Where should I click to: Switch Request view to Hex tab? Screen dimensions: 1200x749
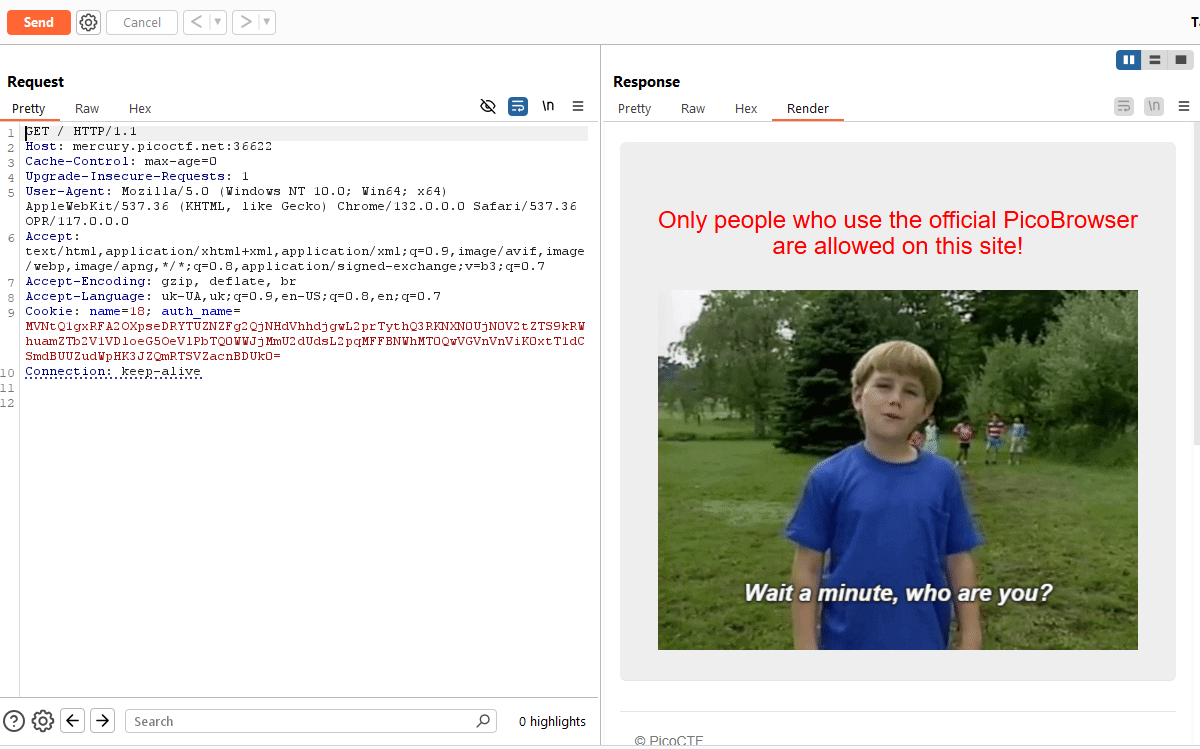pyautogui.click(x=140, y=109)
